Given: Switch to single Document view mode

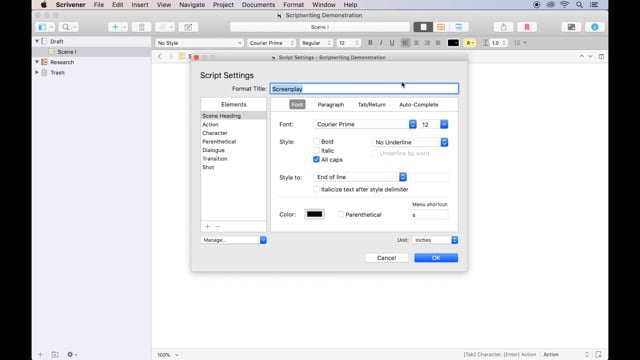Looking at the screenshot, I should tap(423, 27).
